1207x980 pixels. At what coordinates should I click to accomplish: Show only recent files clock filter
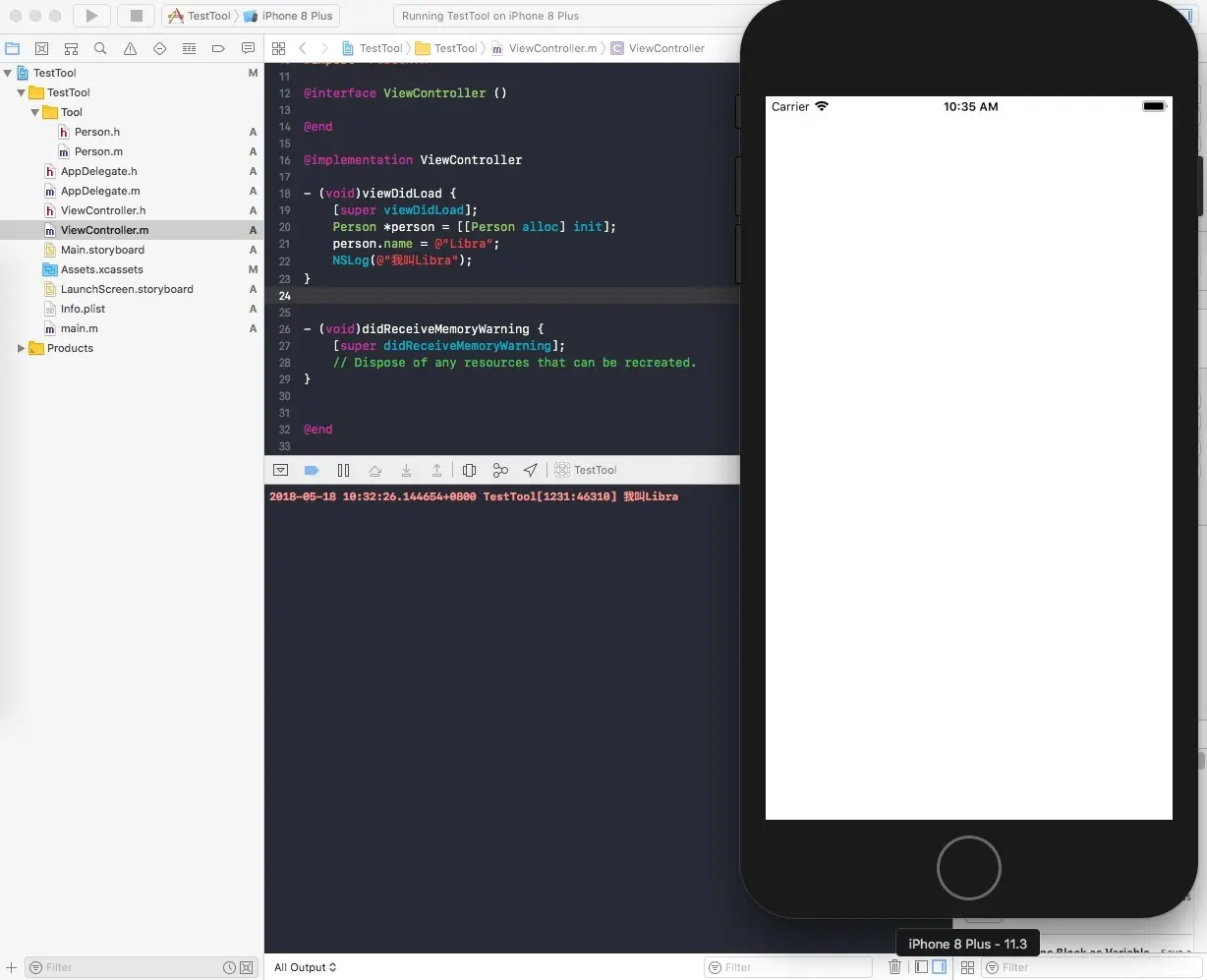click(x=229, y=967)
